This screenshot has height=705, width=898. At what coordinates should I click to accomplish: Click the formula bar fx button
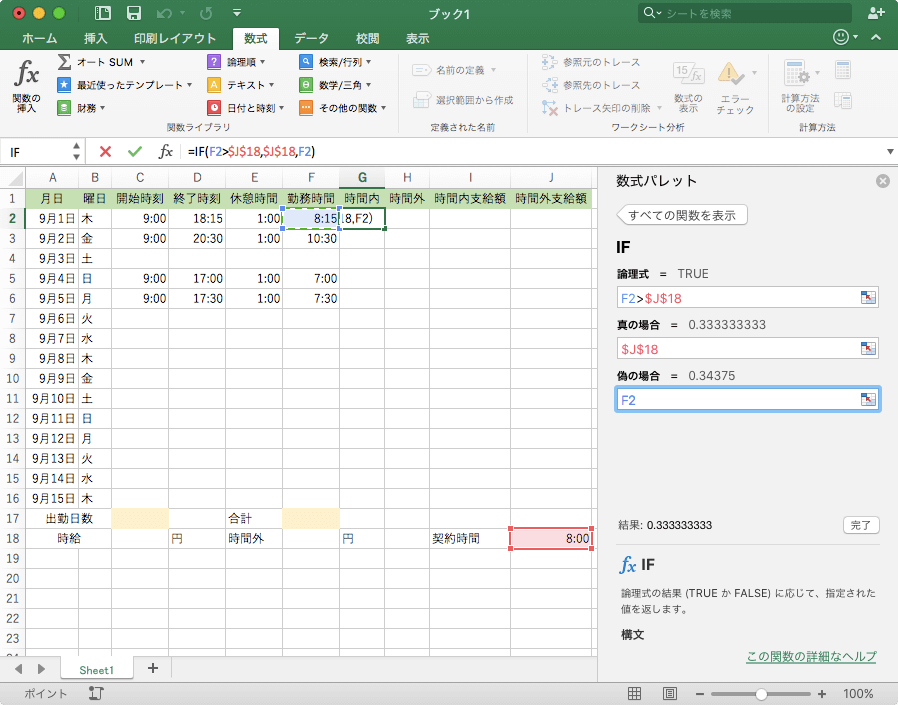[x=166, y=151]
